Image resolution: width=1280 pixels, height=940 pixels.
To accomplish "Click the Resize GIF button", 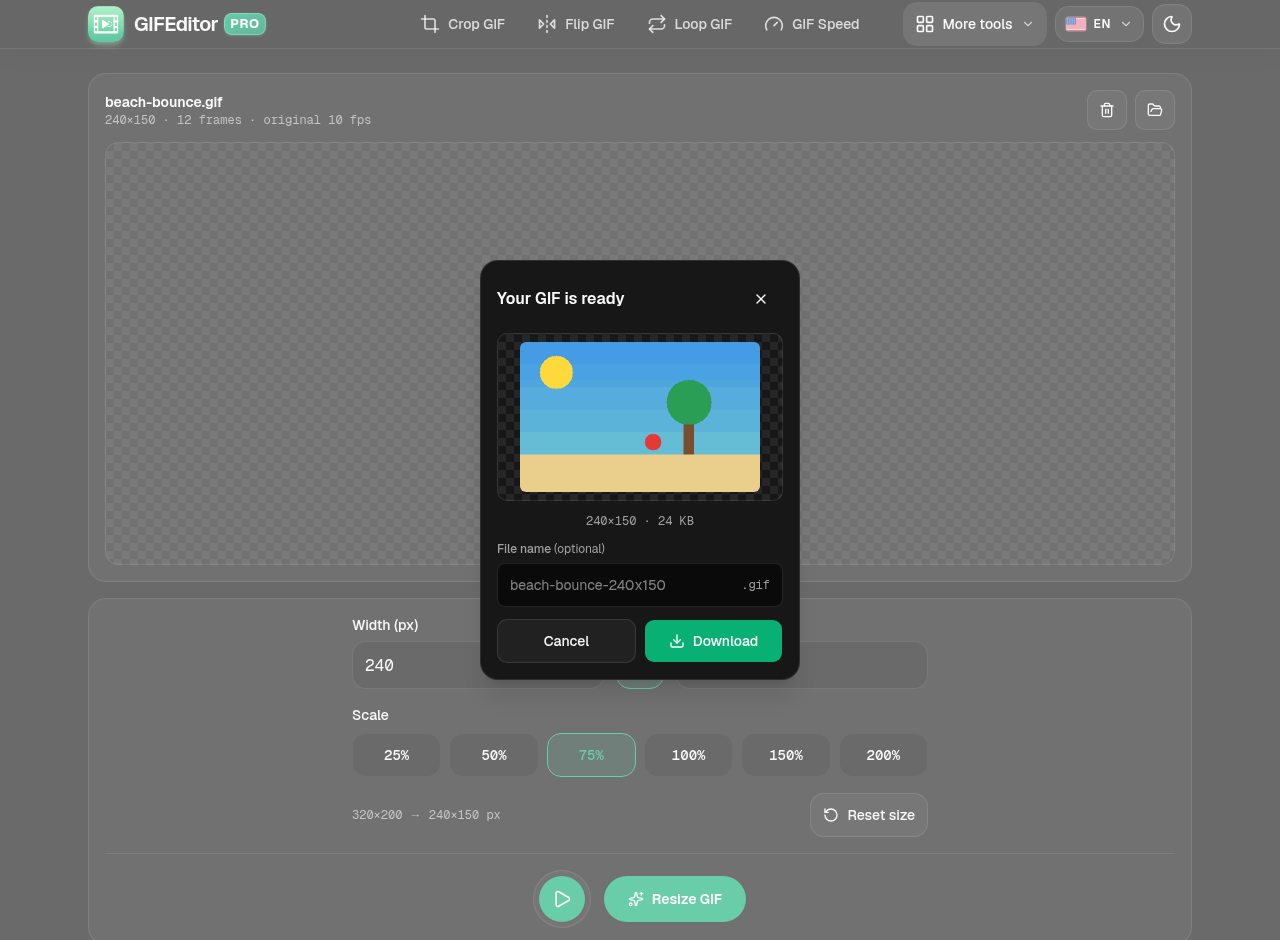I will [x=675, y=899].
